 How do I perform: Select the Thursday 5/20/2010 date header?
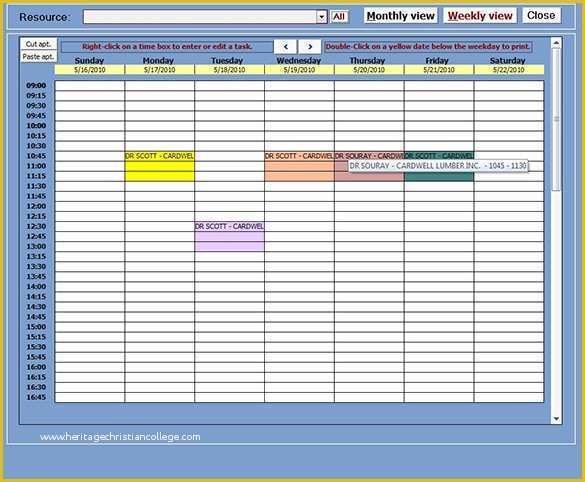pos(369,70)
